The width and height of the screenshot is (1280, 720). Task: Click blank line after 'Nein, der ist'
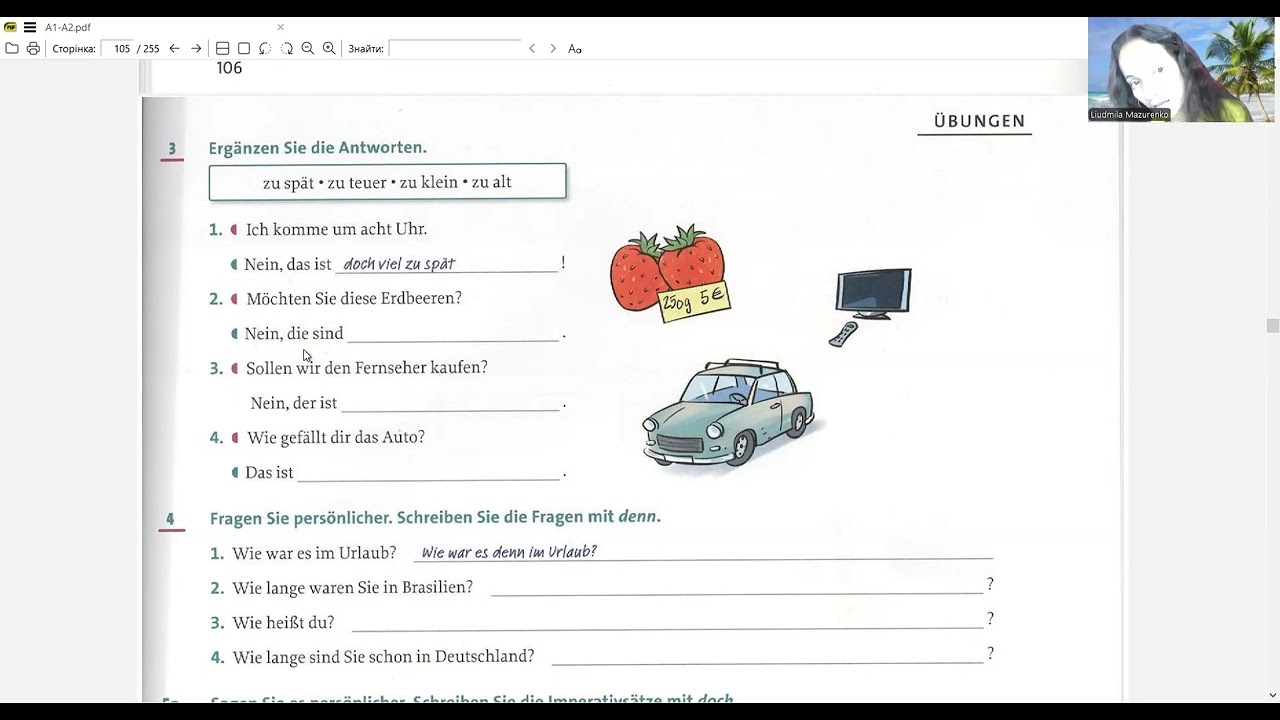click(x=450, y=403)
